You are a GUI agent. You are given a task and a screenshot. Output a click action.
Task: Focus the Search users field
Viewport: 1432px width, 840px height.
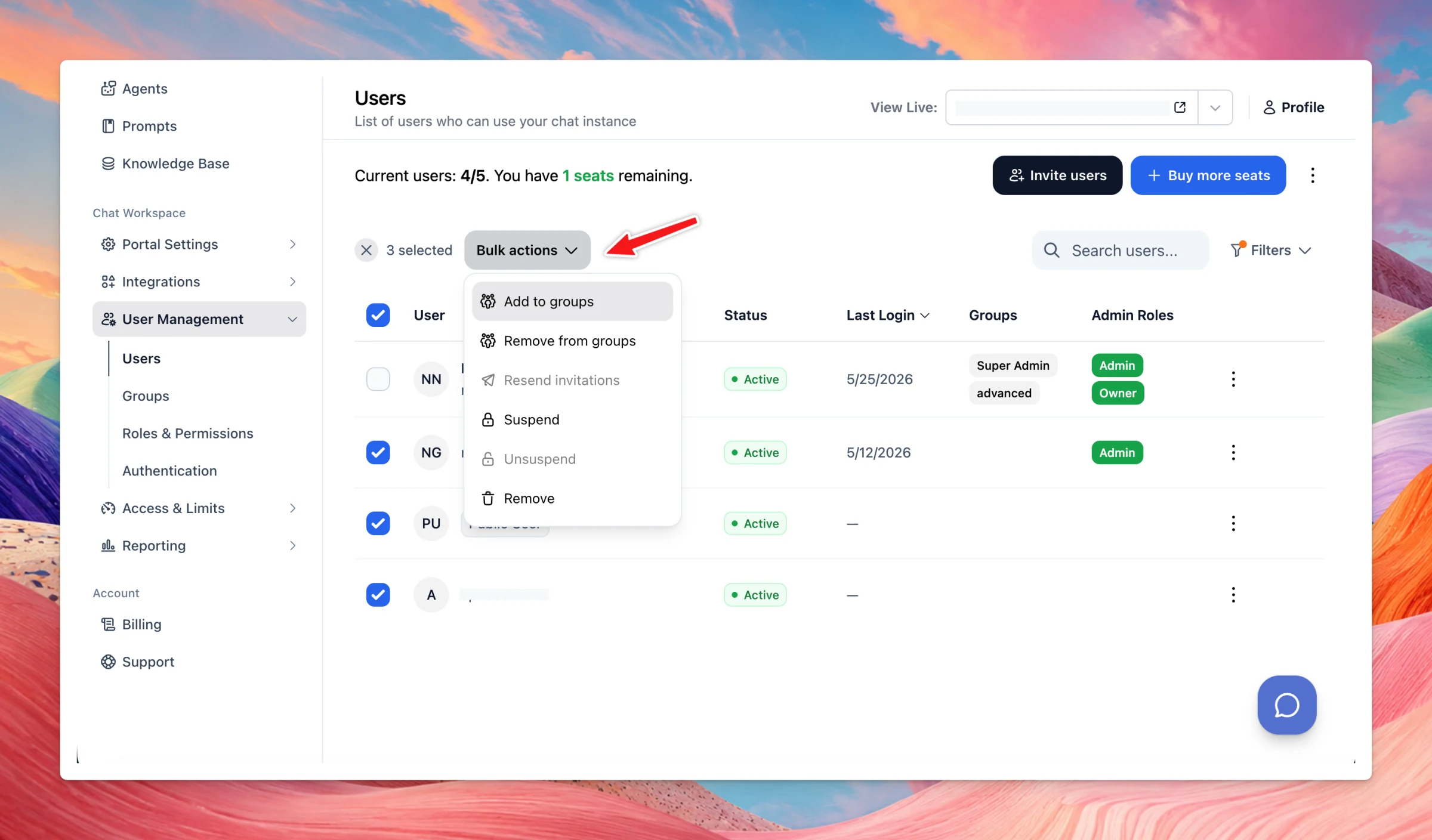pos(1121,250)
